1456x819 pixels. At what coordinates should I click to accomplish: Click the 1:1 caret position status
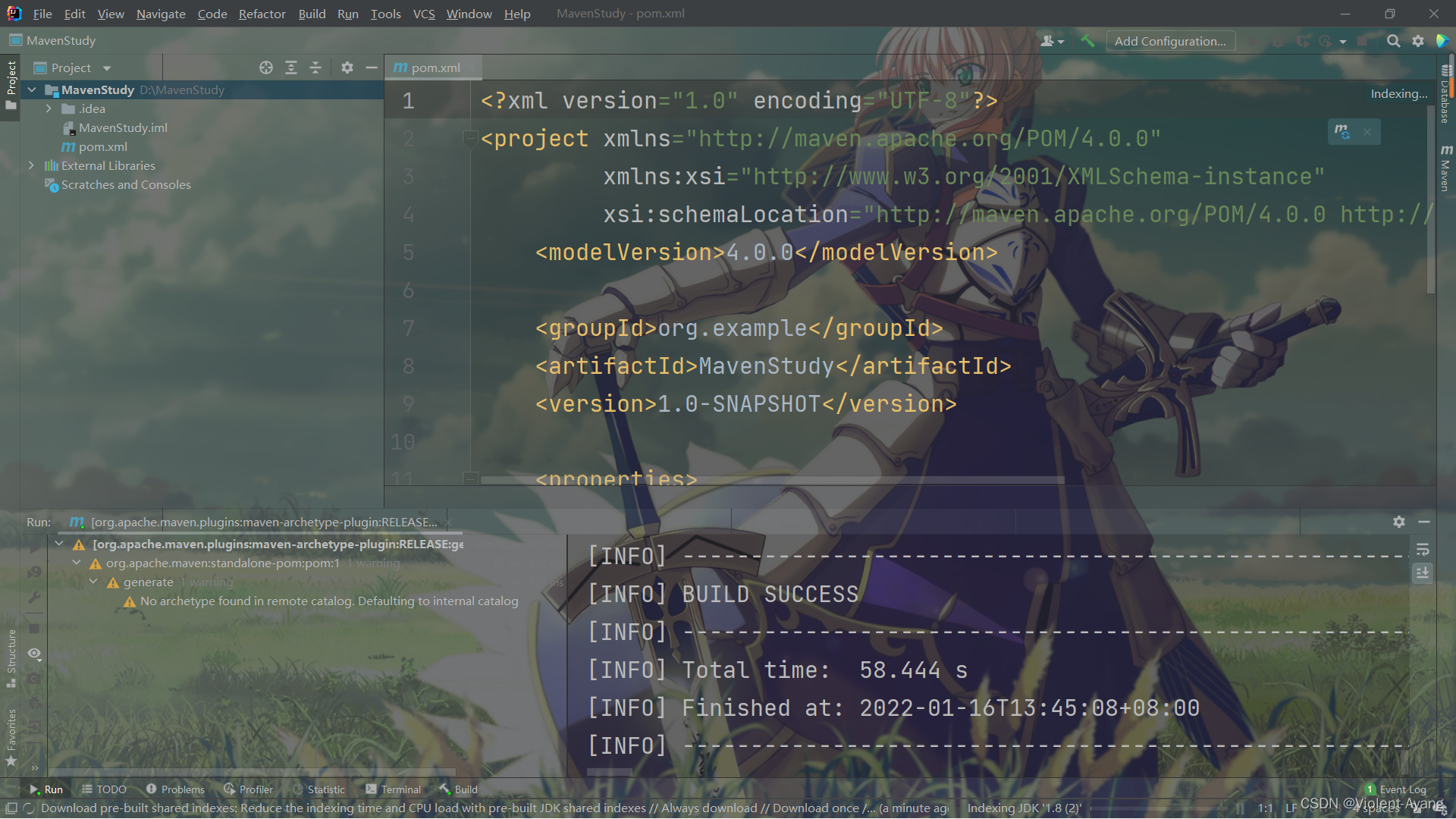1265,808
